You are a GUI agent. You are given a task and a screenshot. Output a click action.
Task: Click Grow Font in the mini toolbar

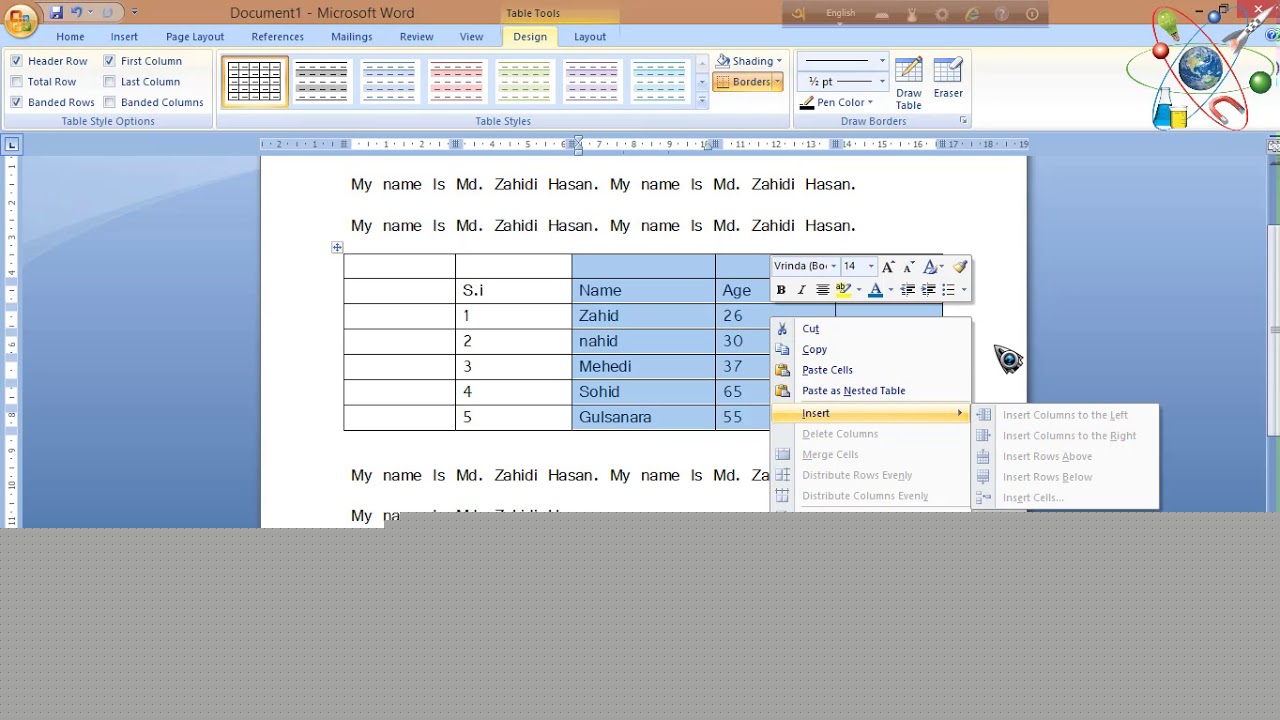coord(887,266)
